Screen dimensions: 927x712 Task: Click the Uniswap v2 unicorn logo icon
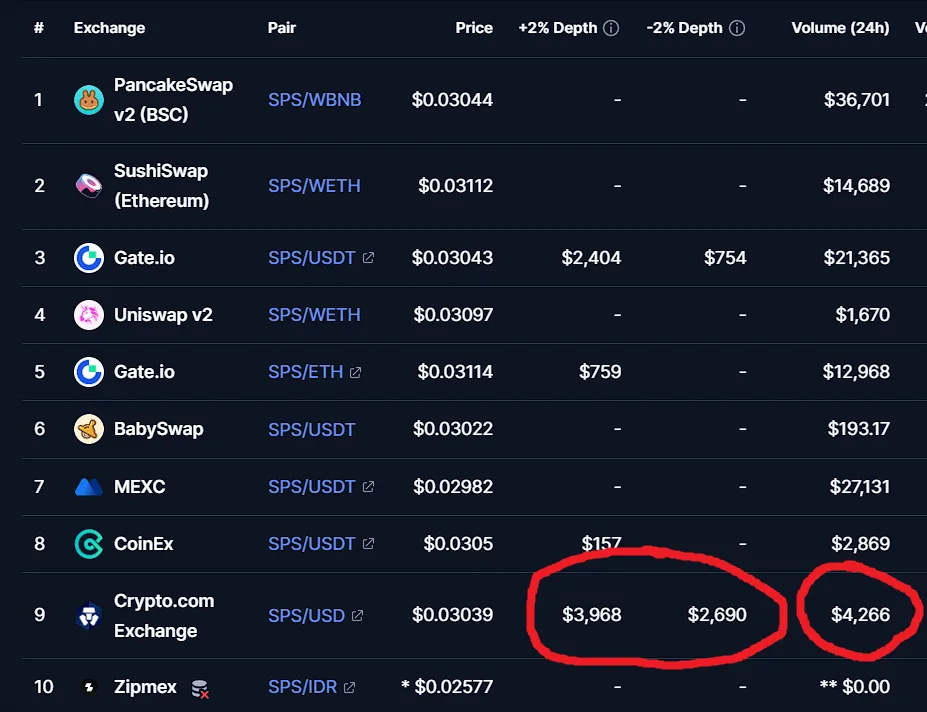pyautogui.click(x=89, y=315)
